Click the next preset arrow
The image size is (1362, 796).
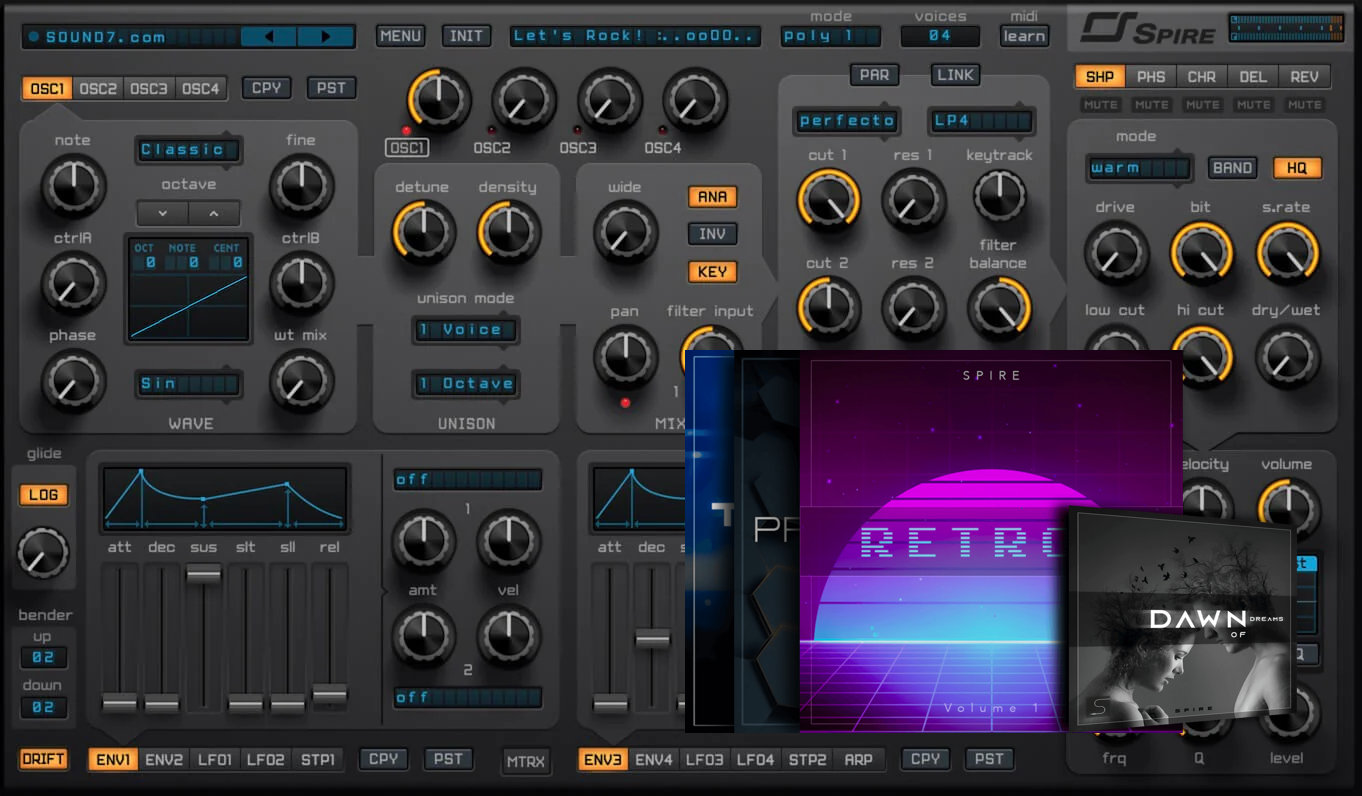click(326, 37)
